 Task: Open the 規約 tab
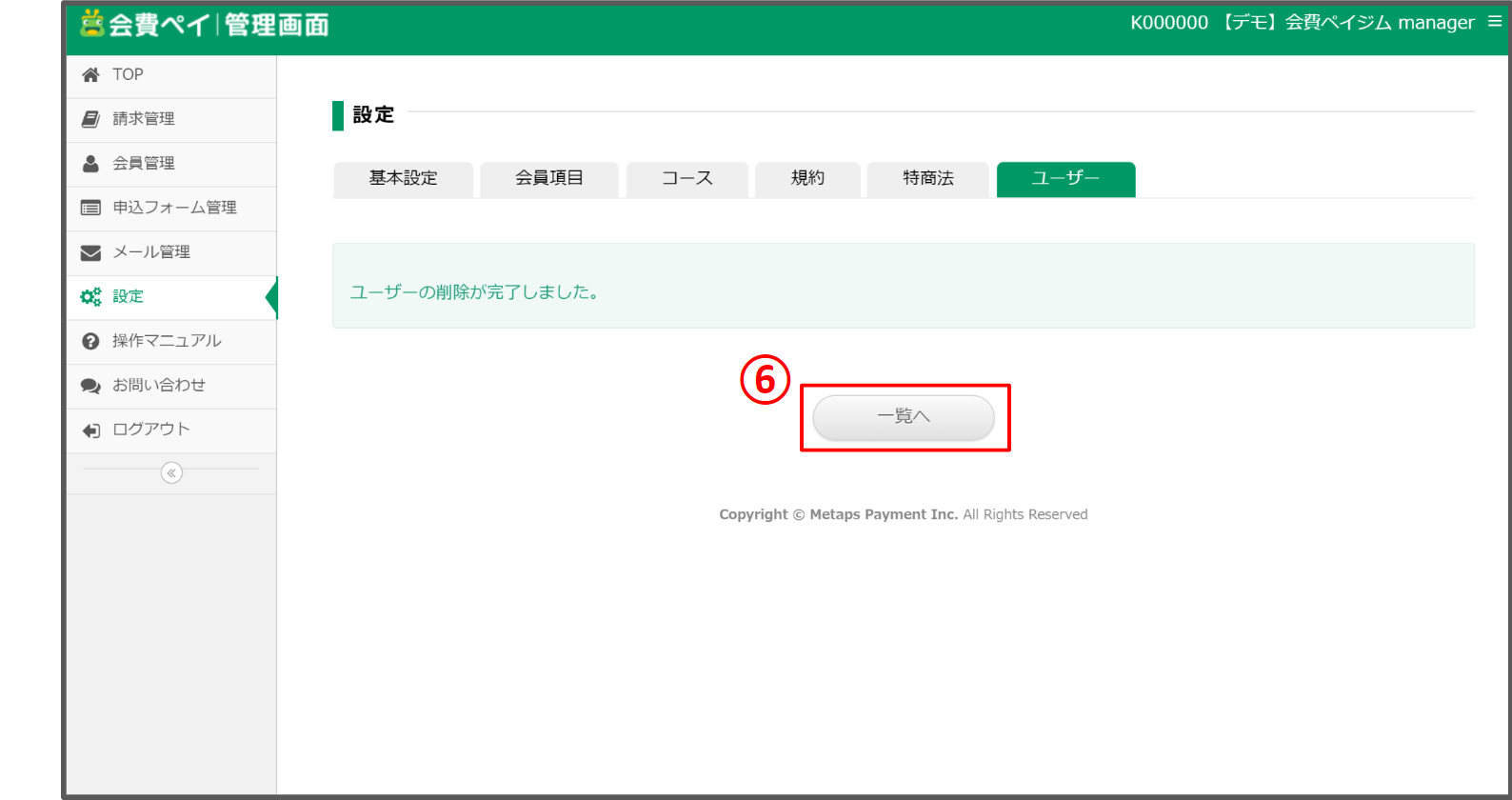[807, 179]
